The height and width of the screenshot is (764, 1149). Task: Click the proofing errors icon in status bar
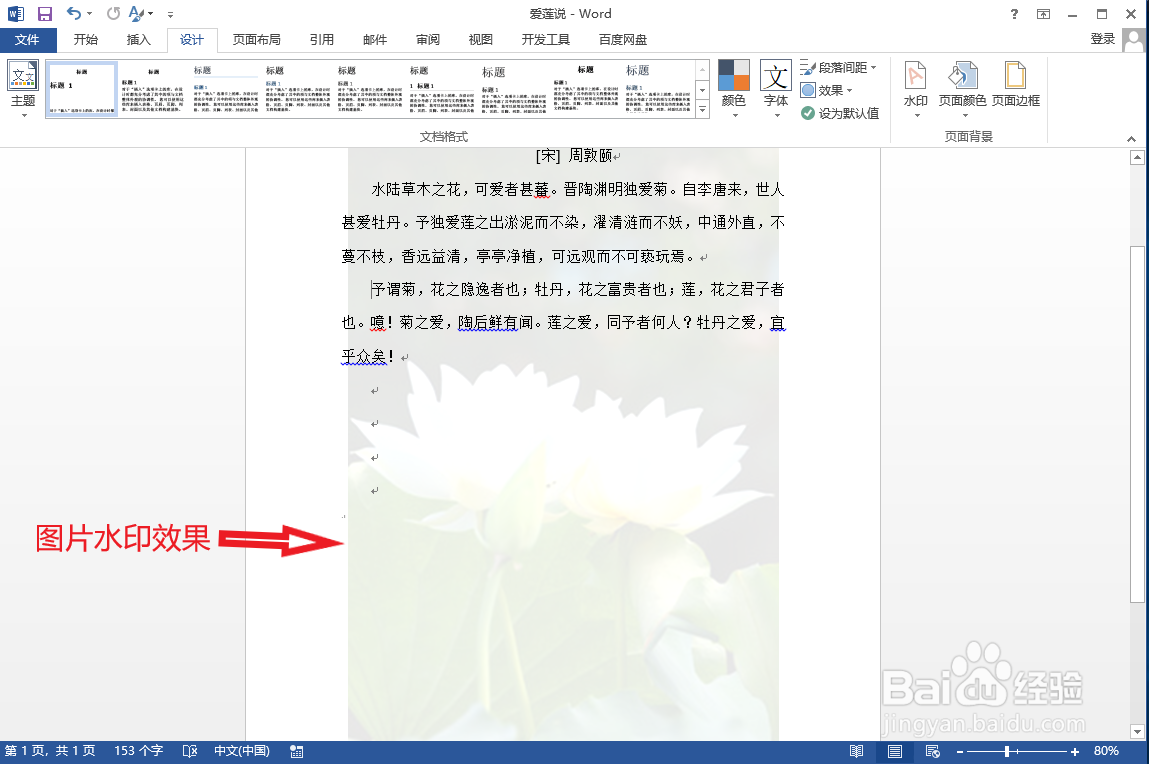(190, 751)
